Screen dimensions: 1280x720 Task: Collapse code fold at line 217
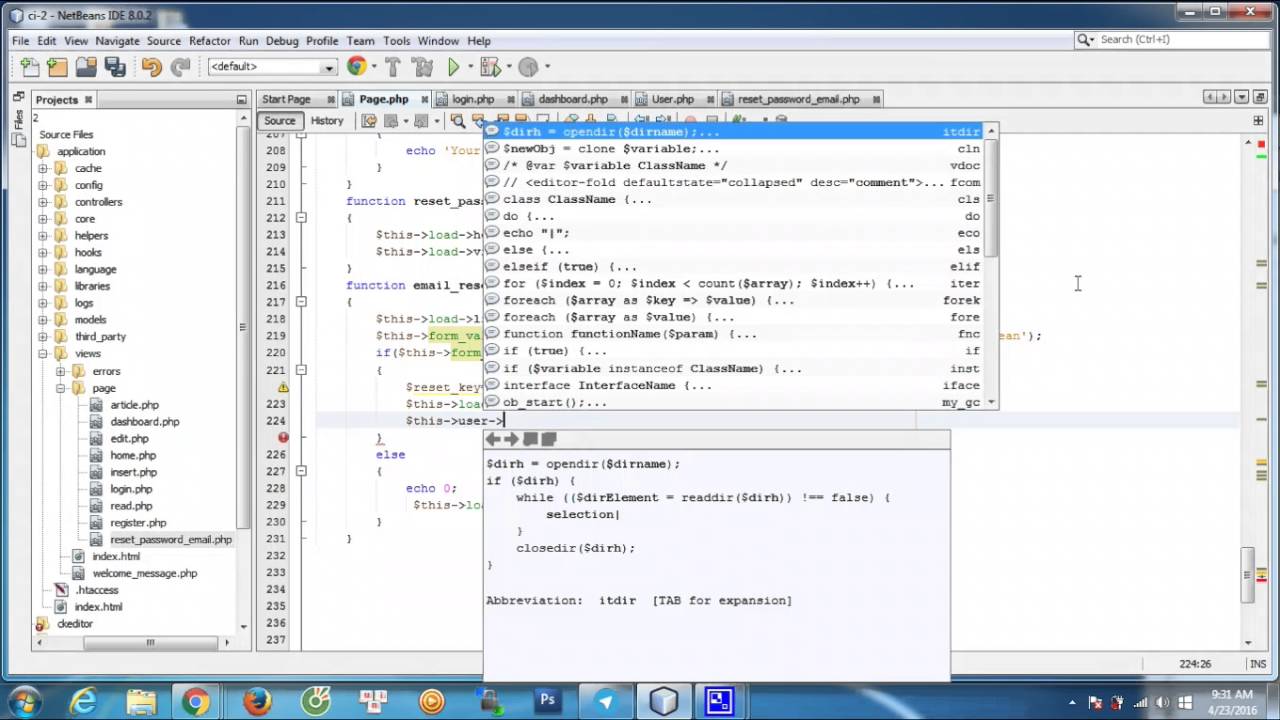point(301,302)
